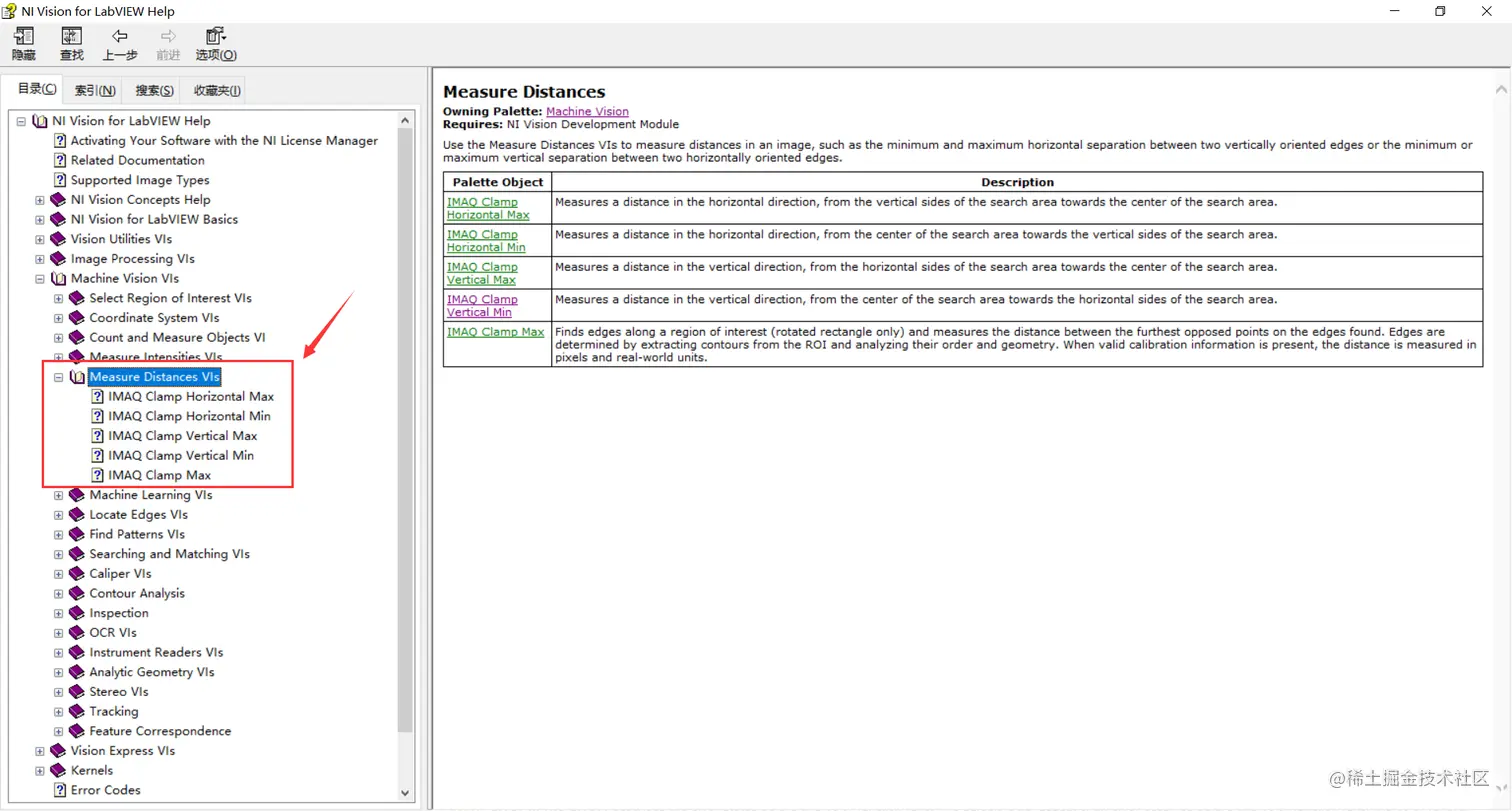Screen dimensions: 1512x811
Task: Expand the Analytic Geometry VIs node
Action: 59,672
